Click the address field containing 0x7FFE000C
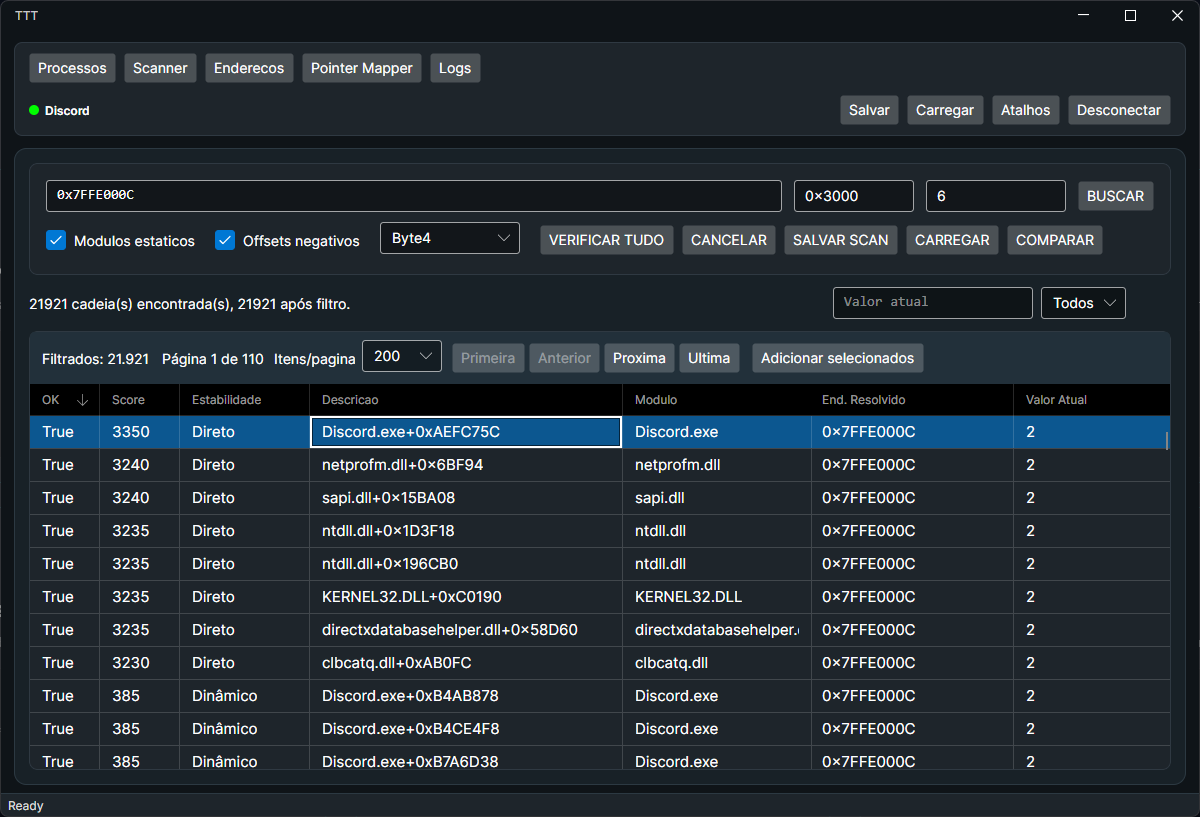Viewport: 1200px width, 817px height. [x=413, y=196]
